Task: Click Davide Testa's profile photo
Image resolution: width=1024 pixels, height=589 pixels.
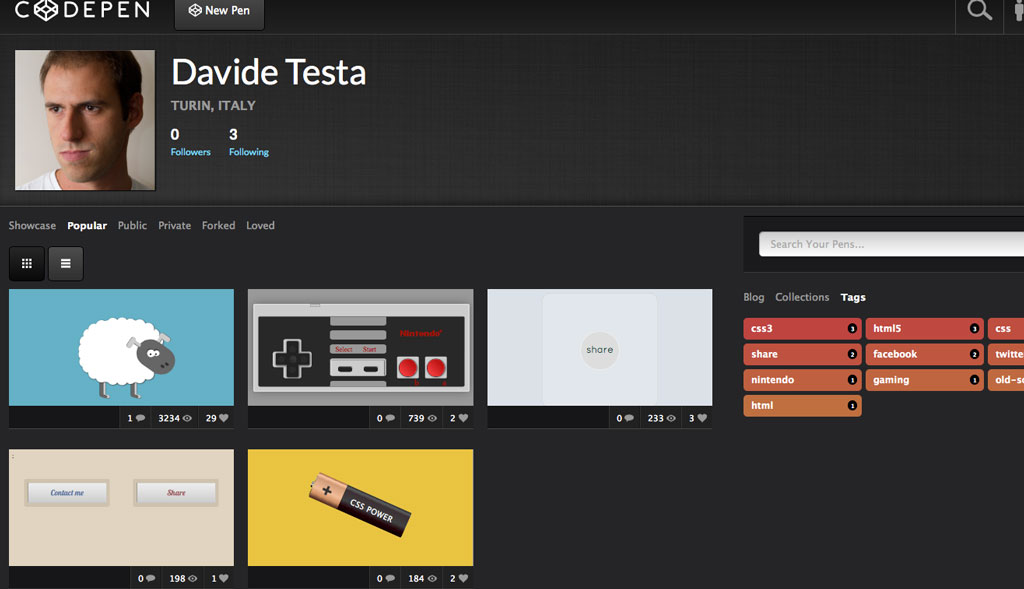Action: 85,120
